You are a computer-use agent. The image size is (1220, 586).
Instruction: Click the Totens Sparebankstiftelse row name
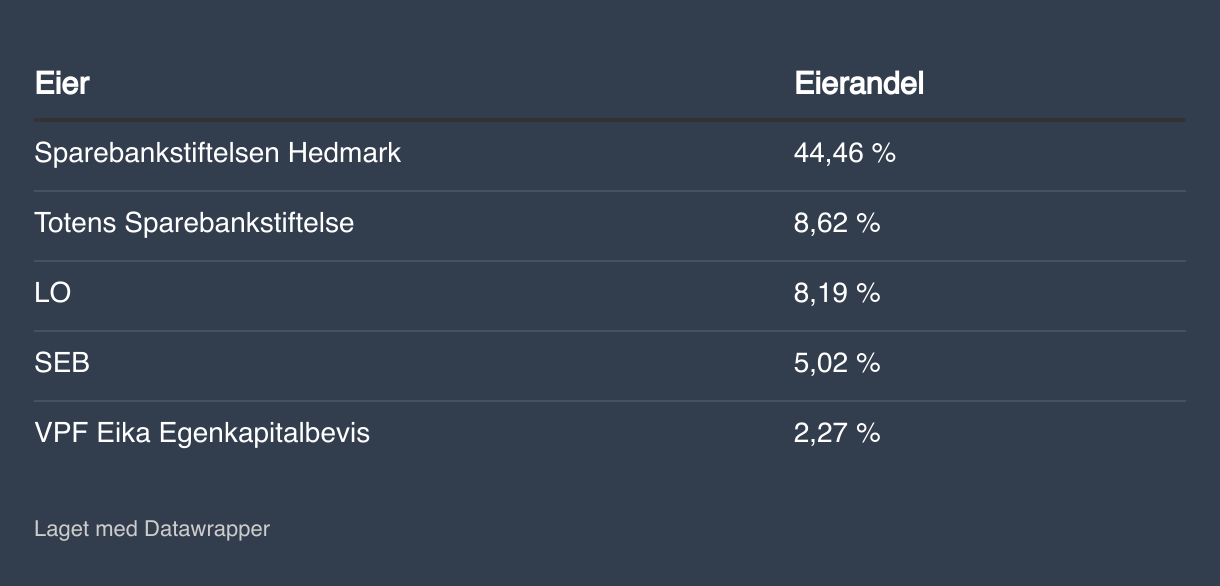tap(194, 222)
